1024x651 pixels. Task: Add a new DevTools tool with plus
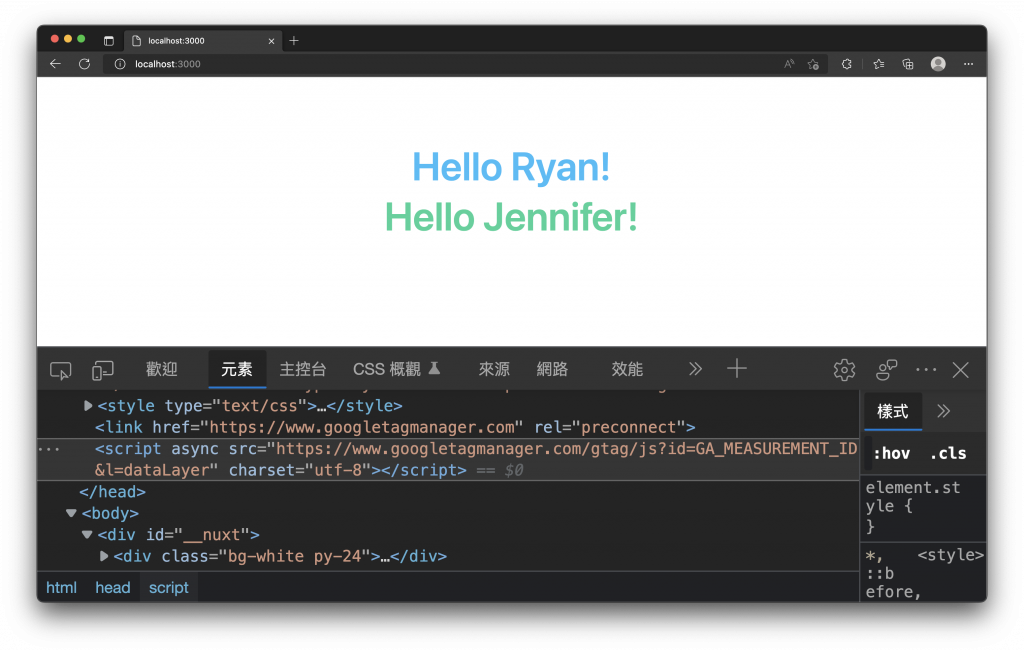pyautogui.click(x=737, y=368)
